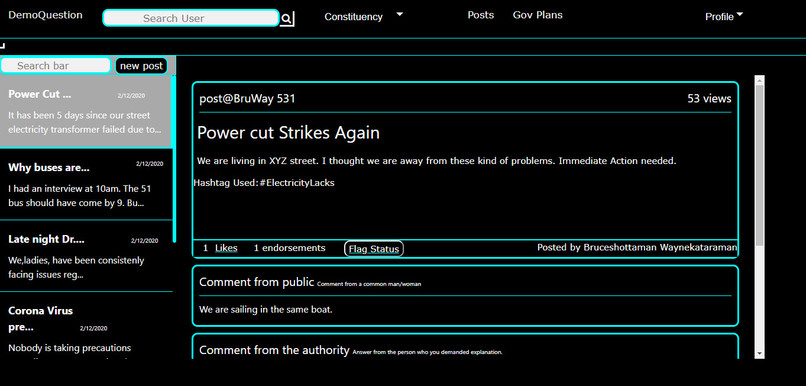
Task: Open the 'Why buses are...' post
Action: (85, 185)
